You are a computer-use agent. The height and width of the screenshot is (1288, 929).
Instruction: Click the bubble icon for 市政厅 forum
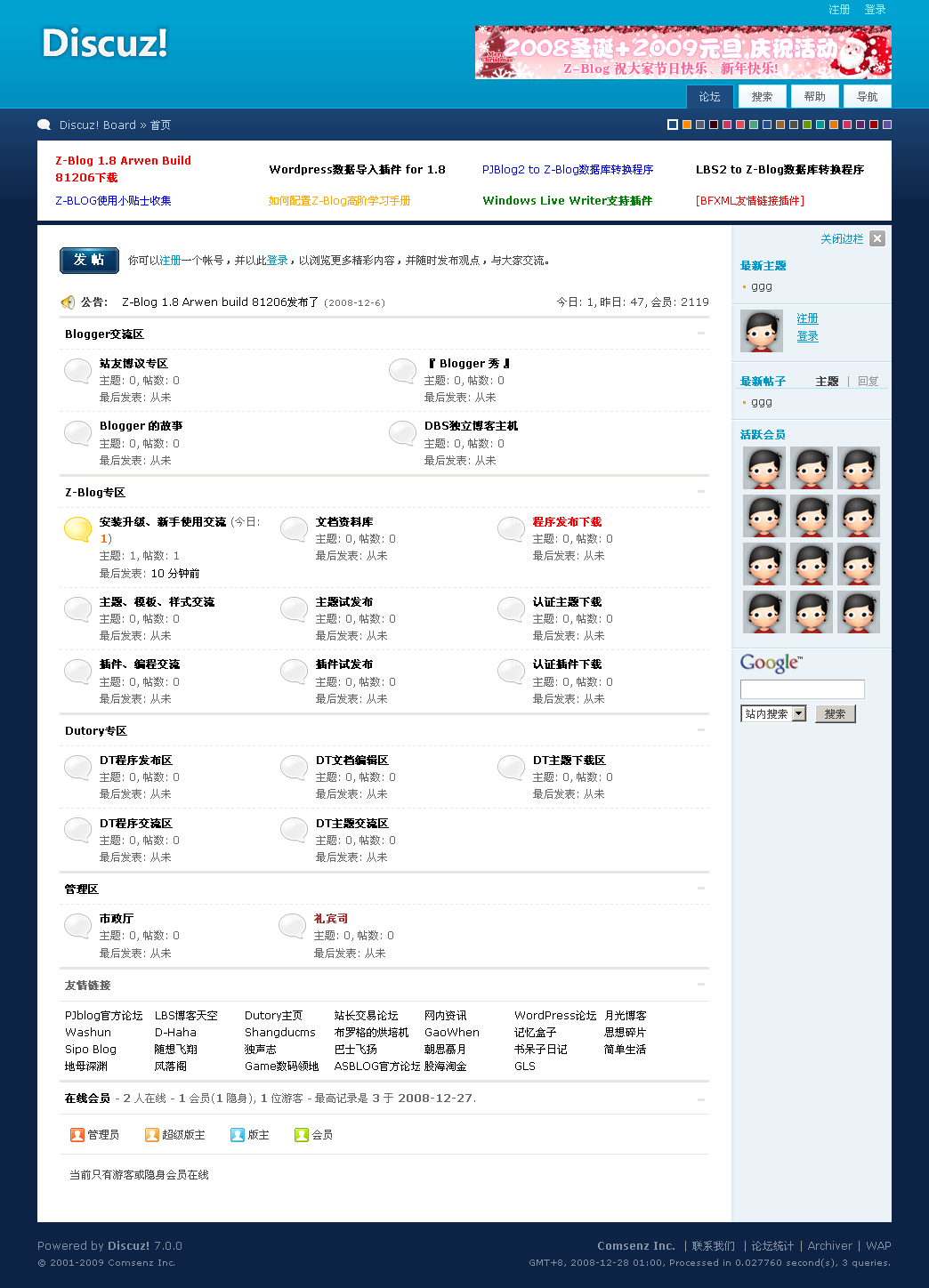coord(78,926)
